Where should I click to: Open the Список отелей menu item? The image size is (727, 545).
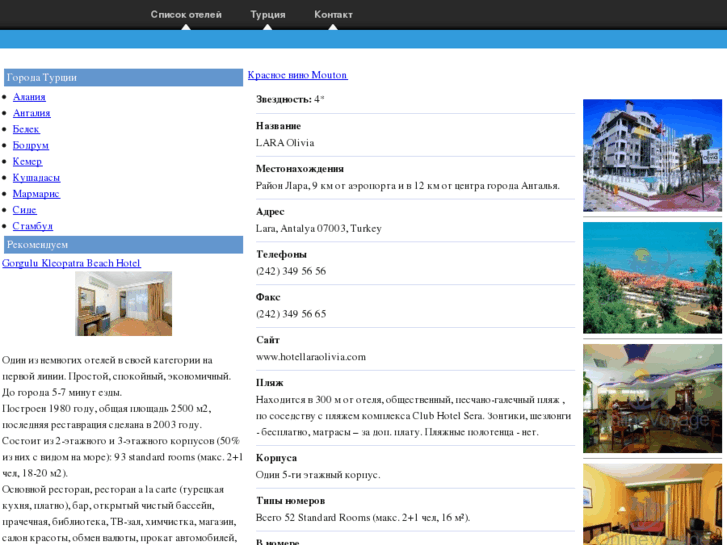(186, 15)
